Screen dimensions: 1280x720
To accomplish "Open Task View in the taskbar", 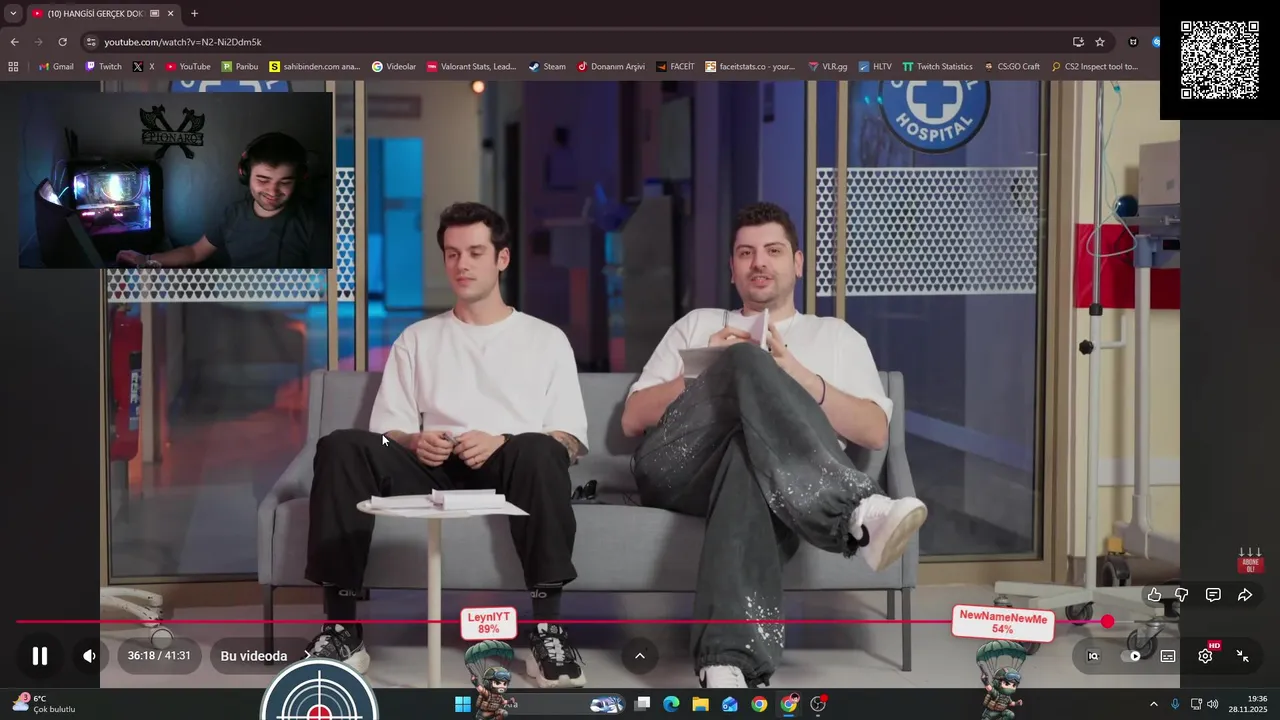I will pos(643,704).
